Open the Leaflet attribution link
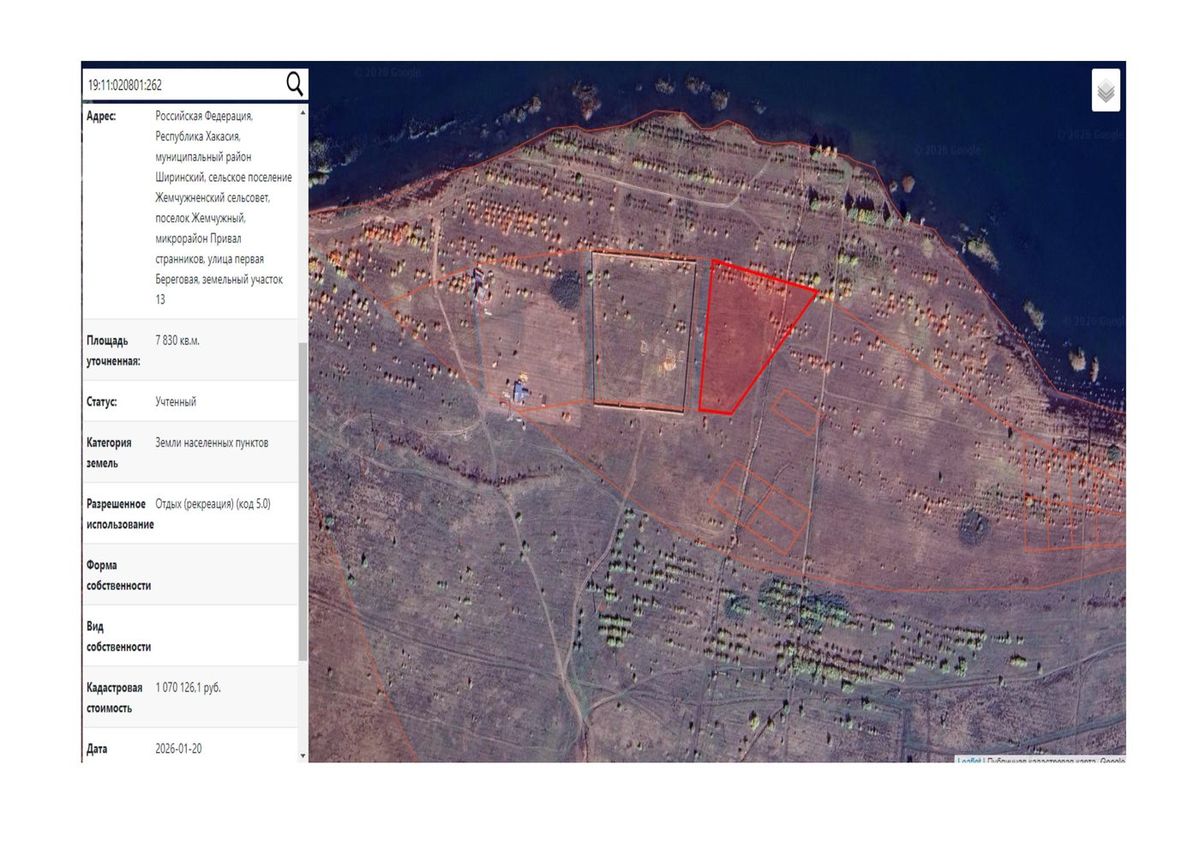Viewport: 1200px width, 849px height. pos(969,761)
